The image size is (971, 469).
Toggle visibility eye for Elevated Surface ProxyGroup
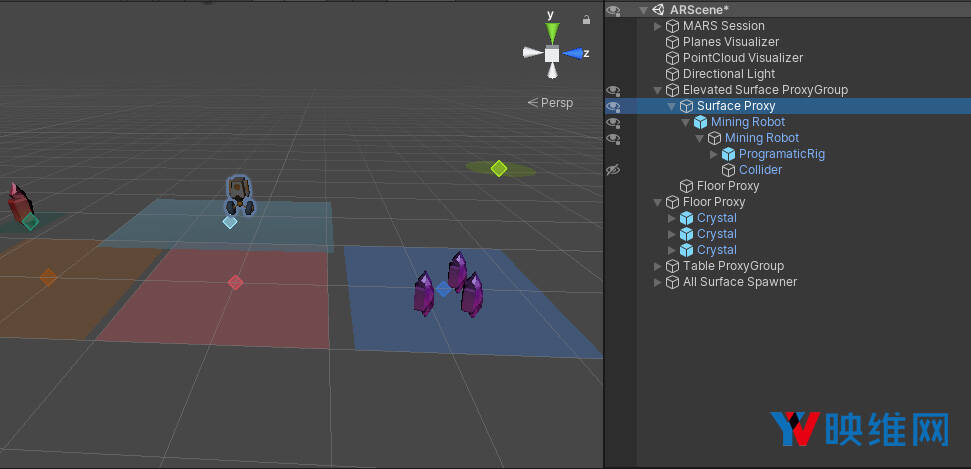613,90
